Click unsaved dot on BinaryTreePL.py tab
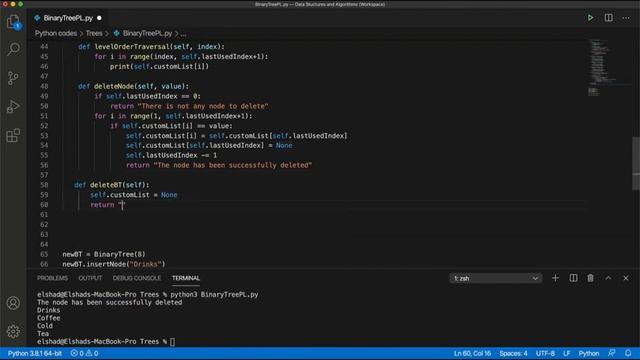The width and height of the screenshot is (640, 360). pos(99,18)
